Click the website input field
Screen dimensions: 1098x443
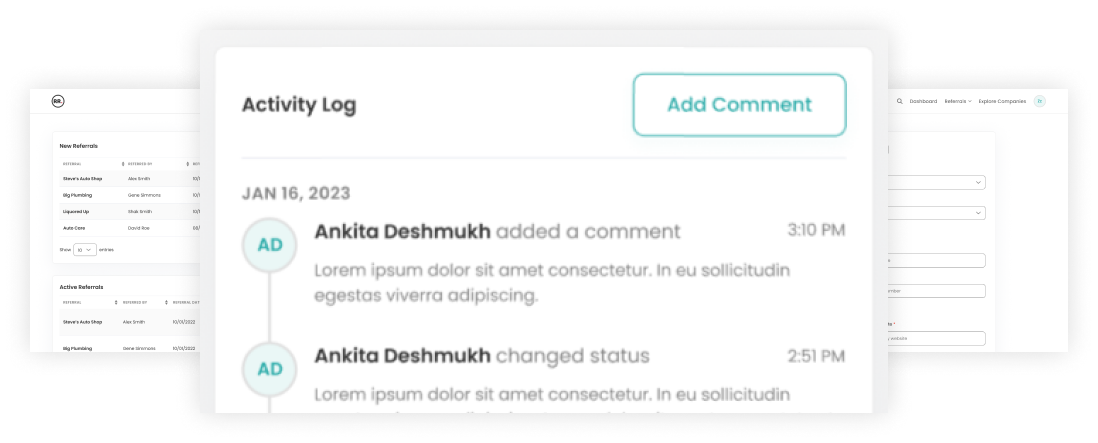(x=936, y=339)
